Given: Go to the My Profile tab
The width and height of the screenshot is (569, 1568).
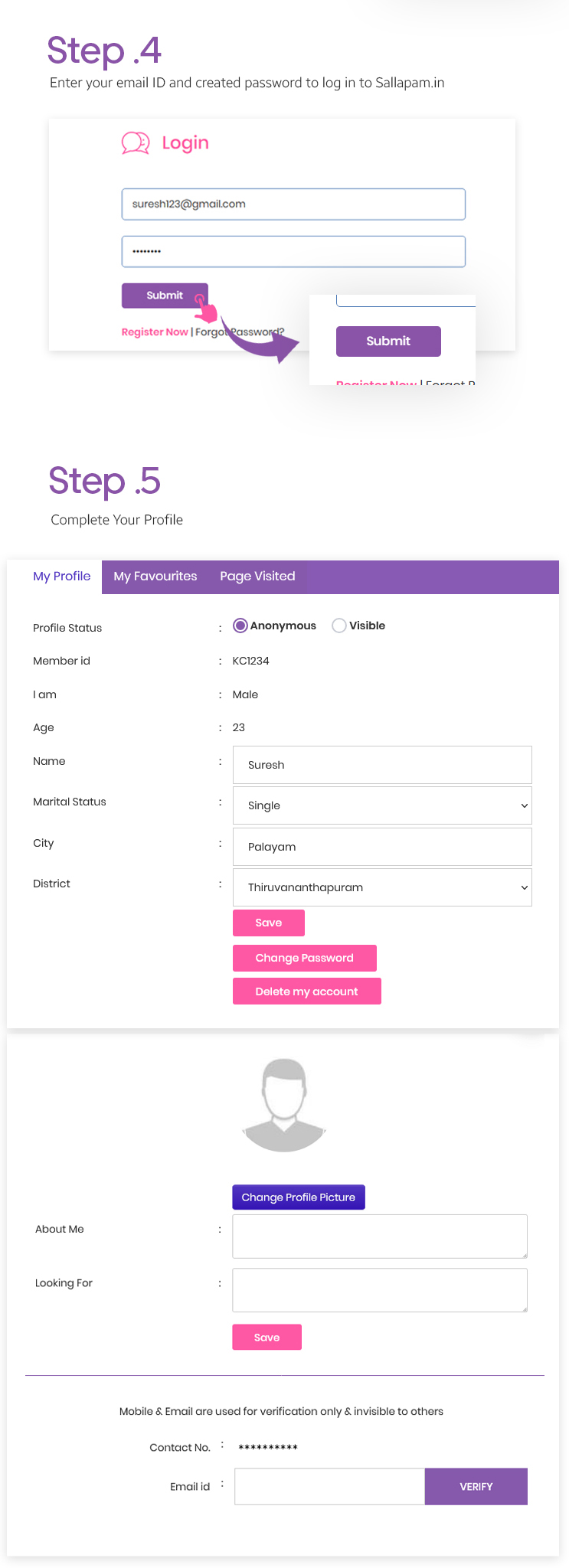Looking at the screenshot, I should click(x=61, y=577).
